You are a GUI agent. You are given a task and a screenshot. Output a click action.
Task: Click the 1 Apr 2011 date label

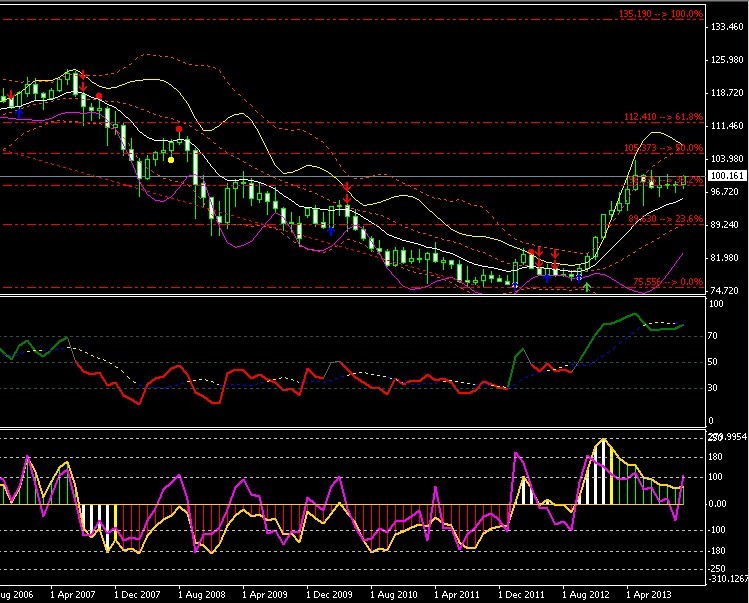point(457,595)
